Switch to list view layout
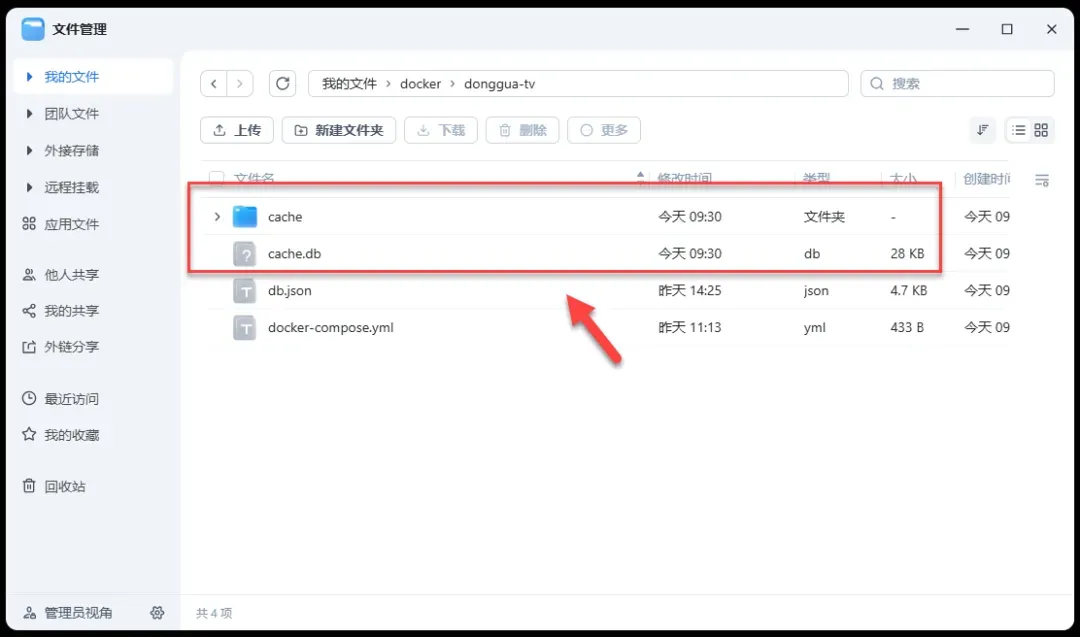This screenshot has height=637, width=1080. [1018, 130]
